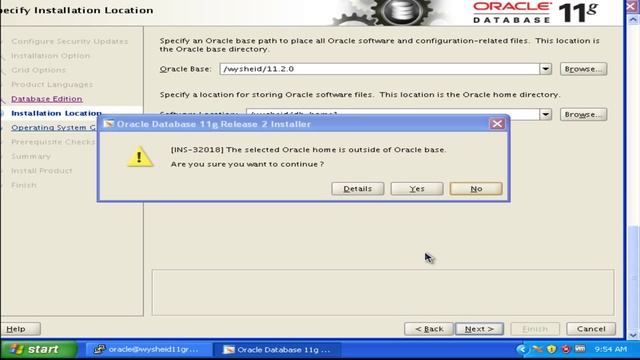Switch to Oracle Database 11g taskbar window

point(277,349)
